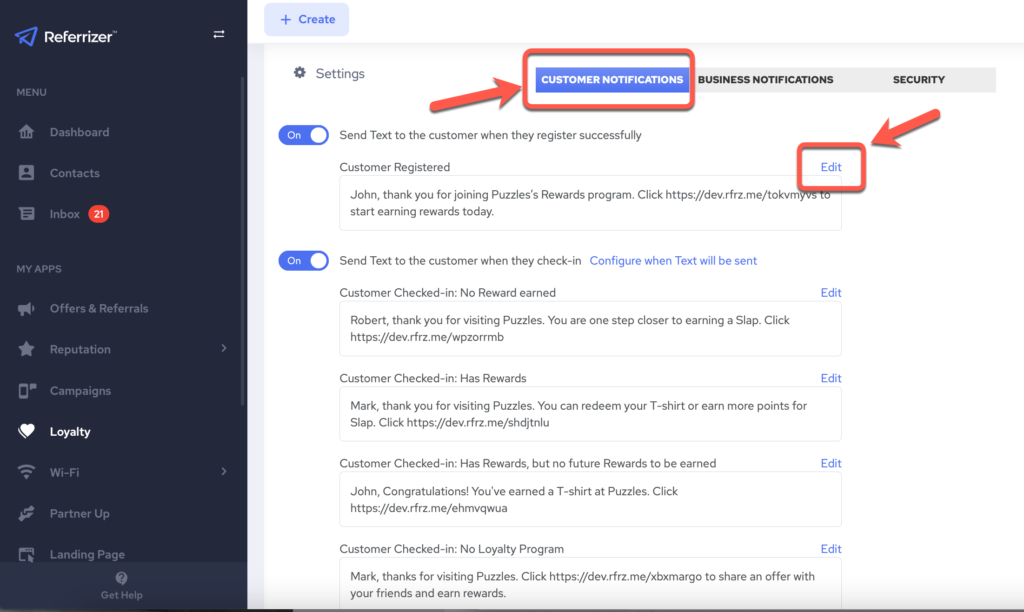1024x612 pixels.
Task: Expand the Wi-Fi submenu arrow
Action: point(224,471)
